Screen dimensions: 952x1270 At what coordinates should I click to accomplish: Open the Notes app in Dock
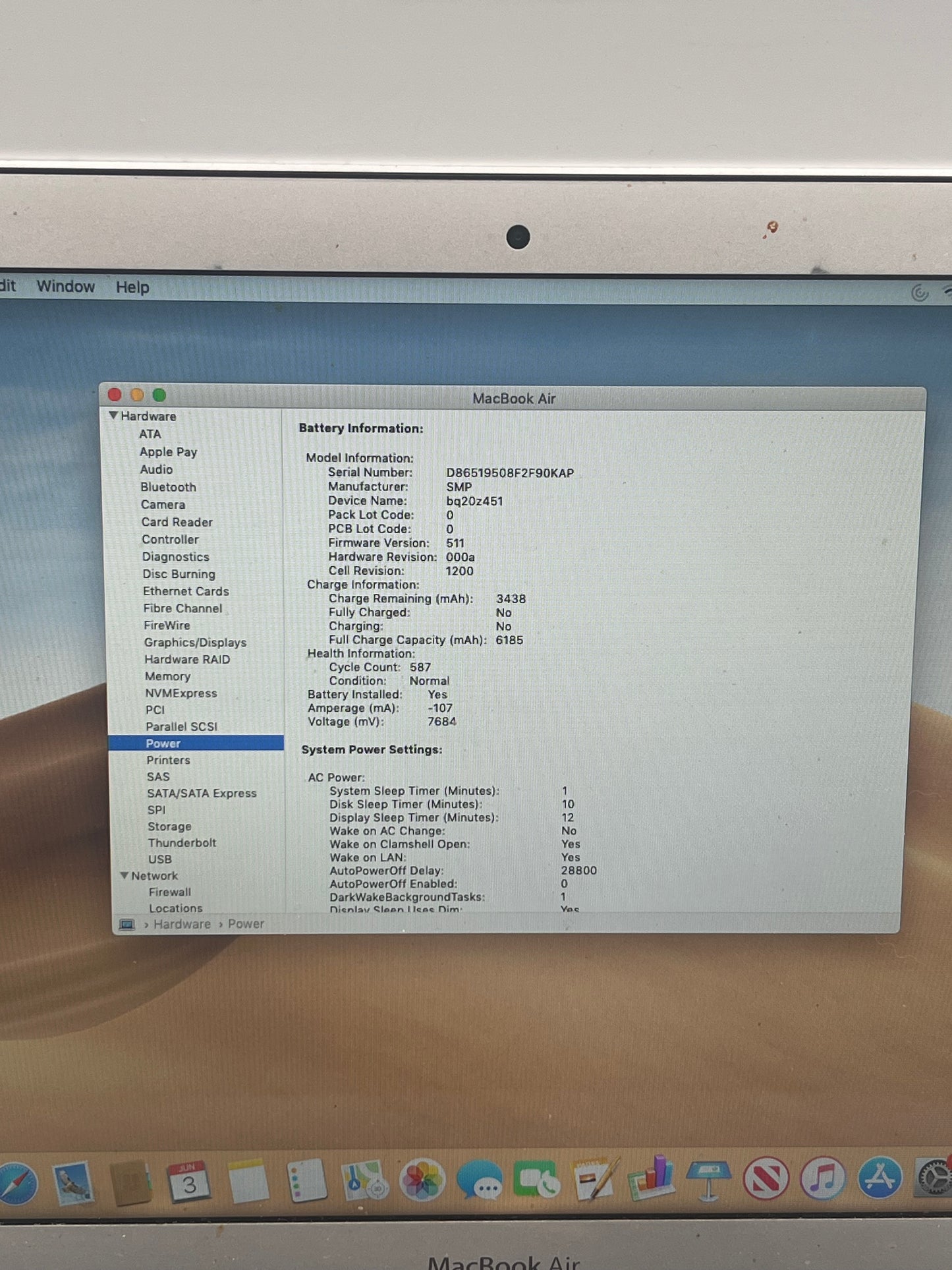click(x=248, y=1181)
